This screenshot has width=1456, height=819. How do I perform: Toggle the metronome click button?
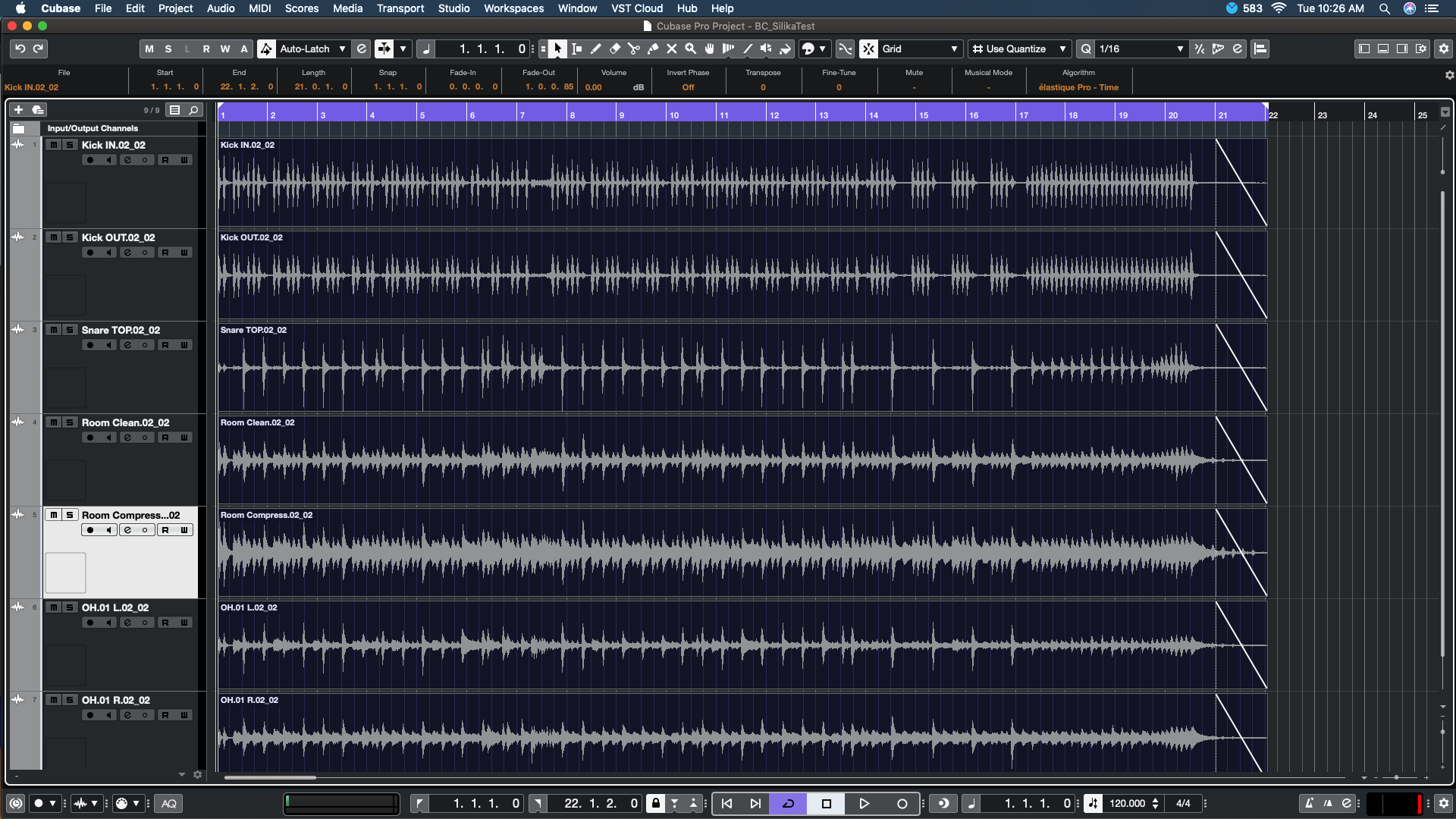click(1310, 803)
